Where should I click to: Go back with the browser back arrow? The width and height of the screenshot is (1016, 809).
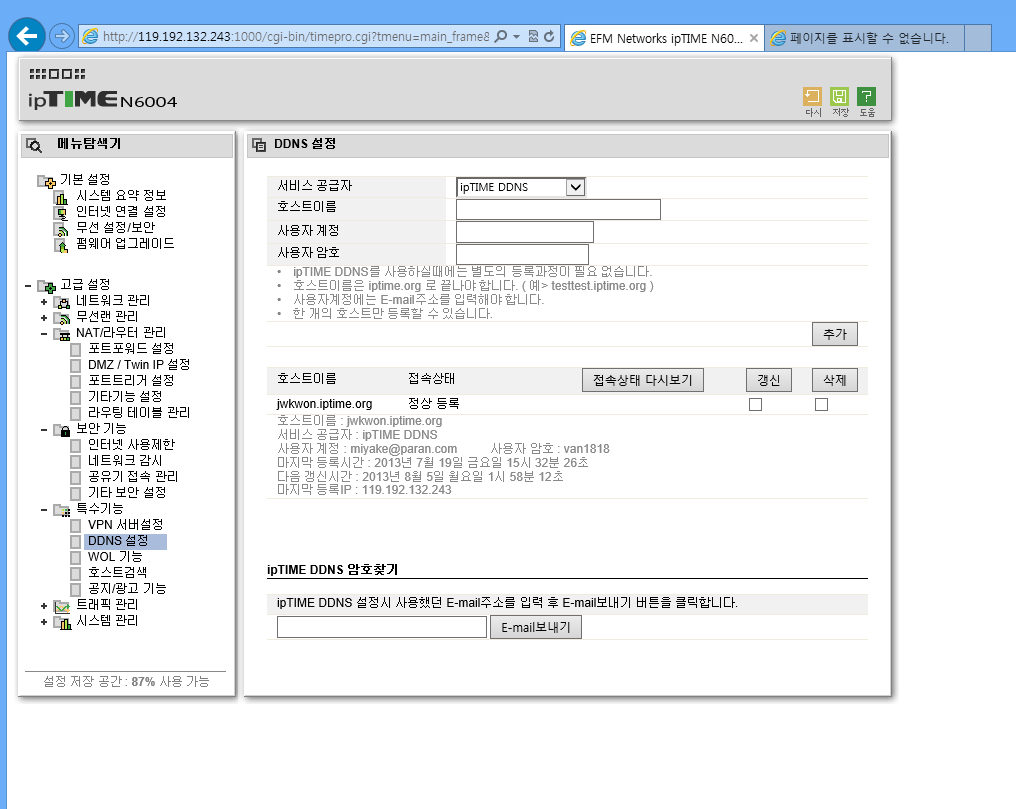click(27, 36)
